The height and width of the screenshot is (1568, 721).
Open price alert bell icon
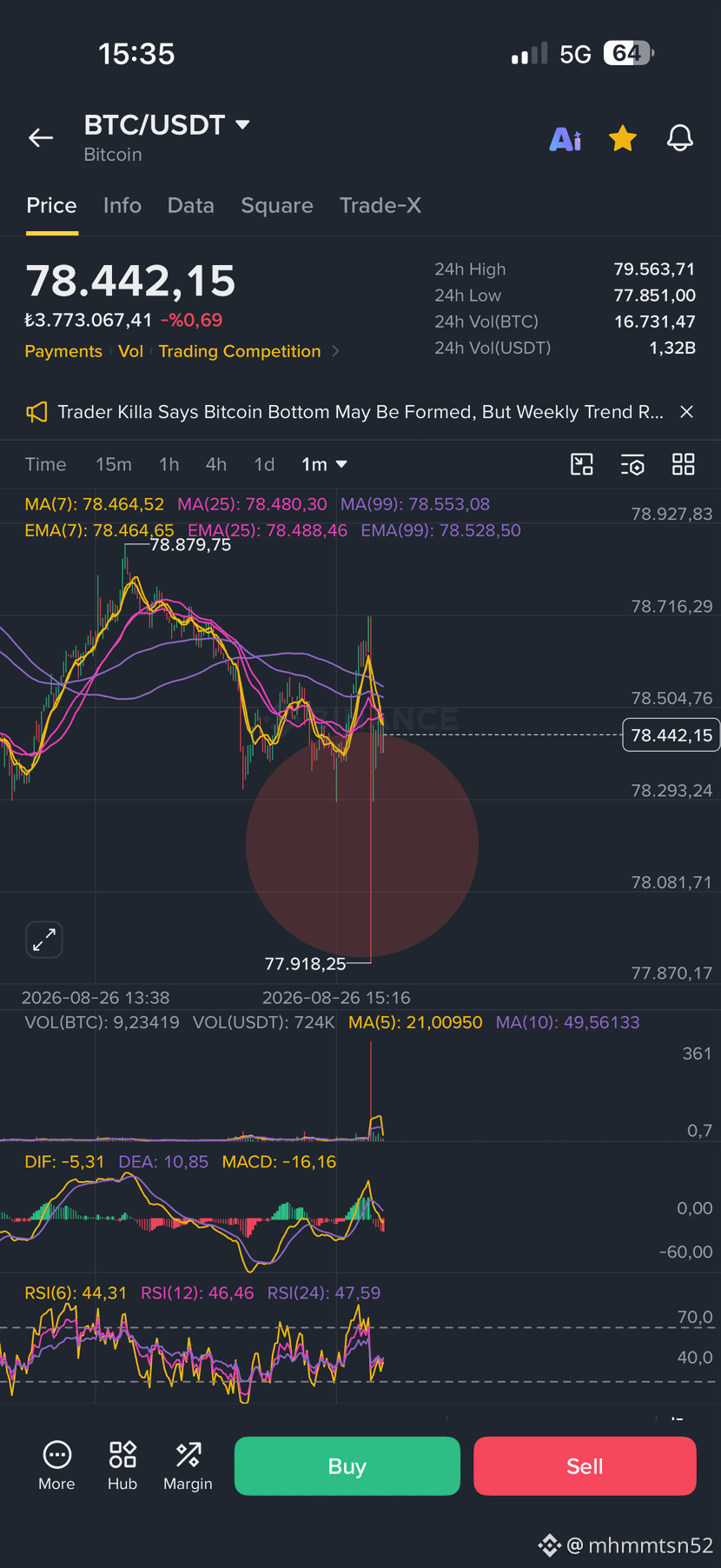point(680,137)
